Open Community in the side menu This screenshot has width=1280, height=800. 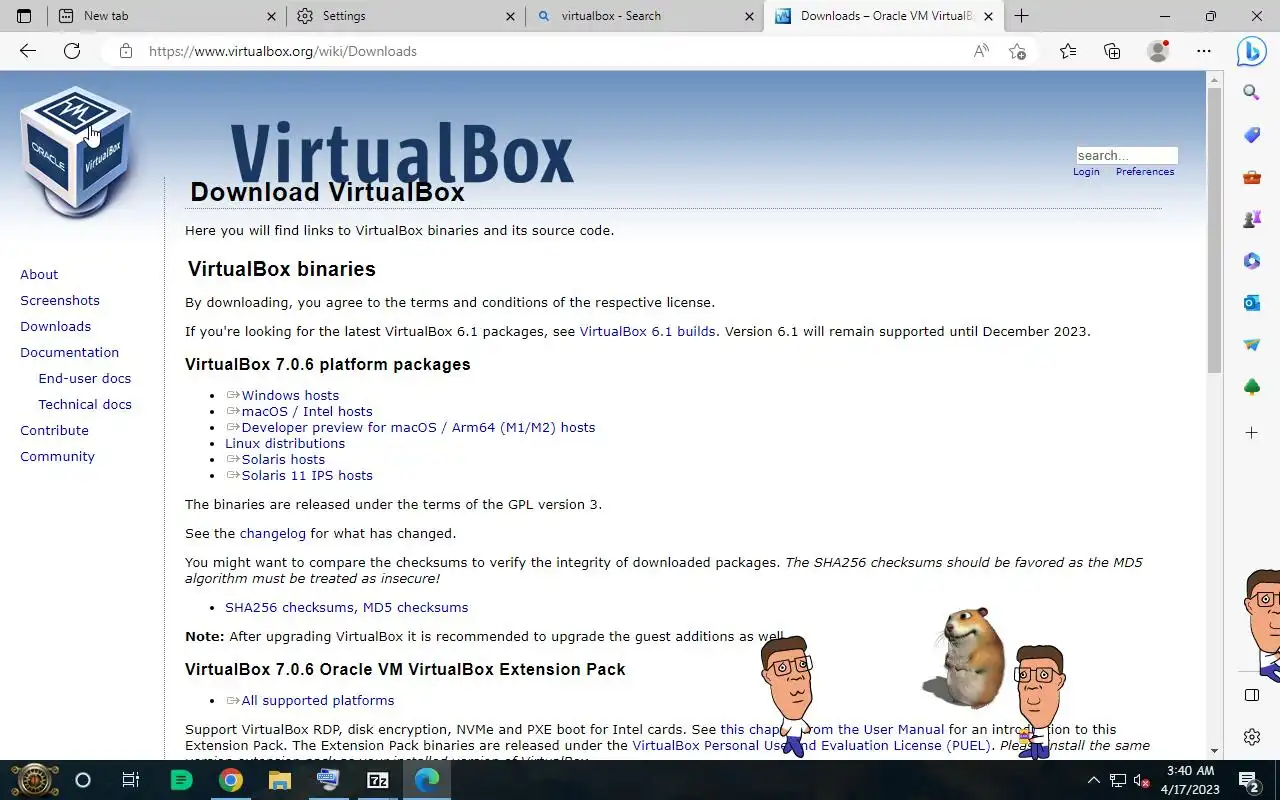coord(57,456)
